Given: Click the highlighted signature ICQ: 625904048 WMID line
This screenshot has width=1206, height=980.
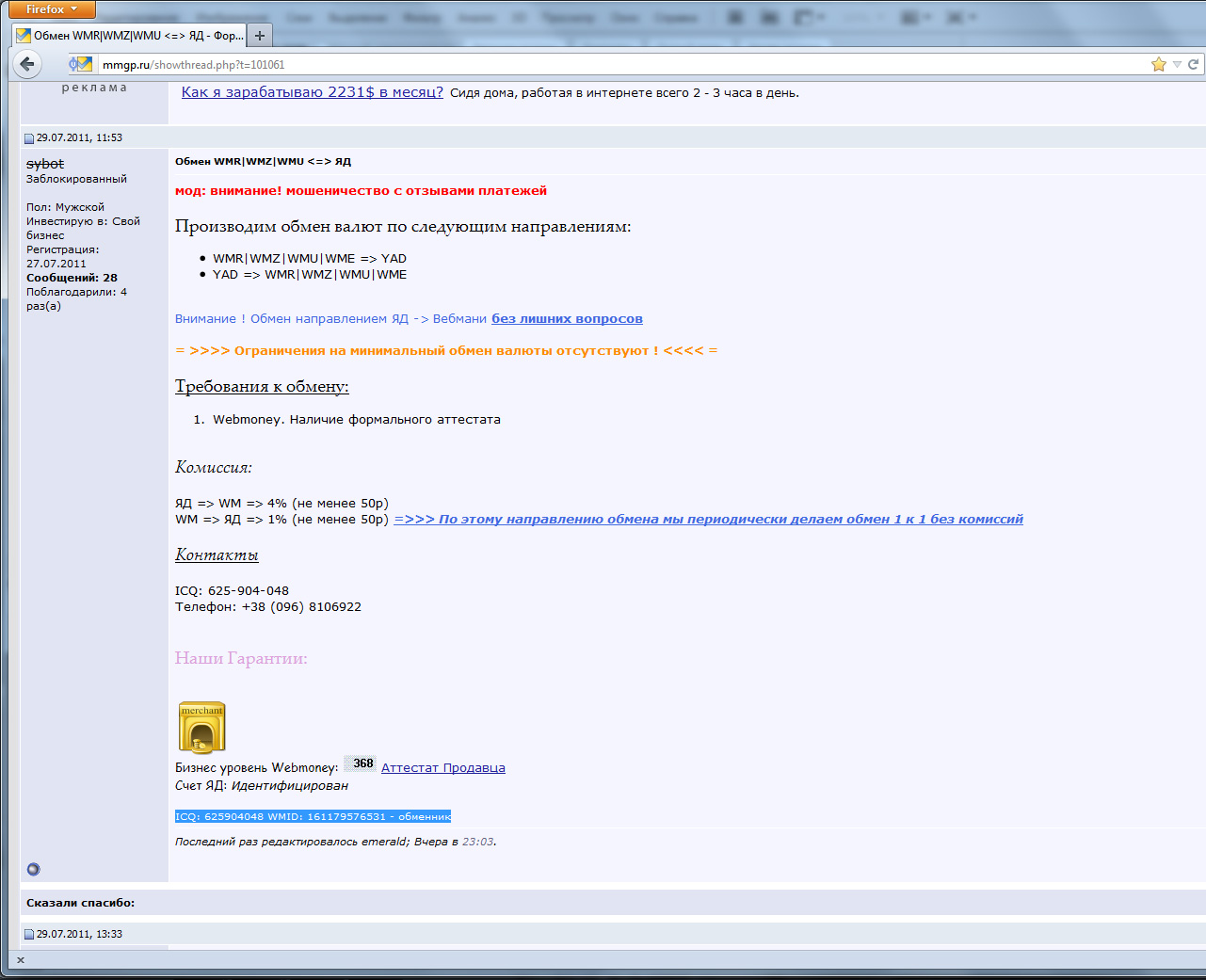Looking at the screenshot, I should click(x=313, y=816).
